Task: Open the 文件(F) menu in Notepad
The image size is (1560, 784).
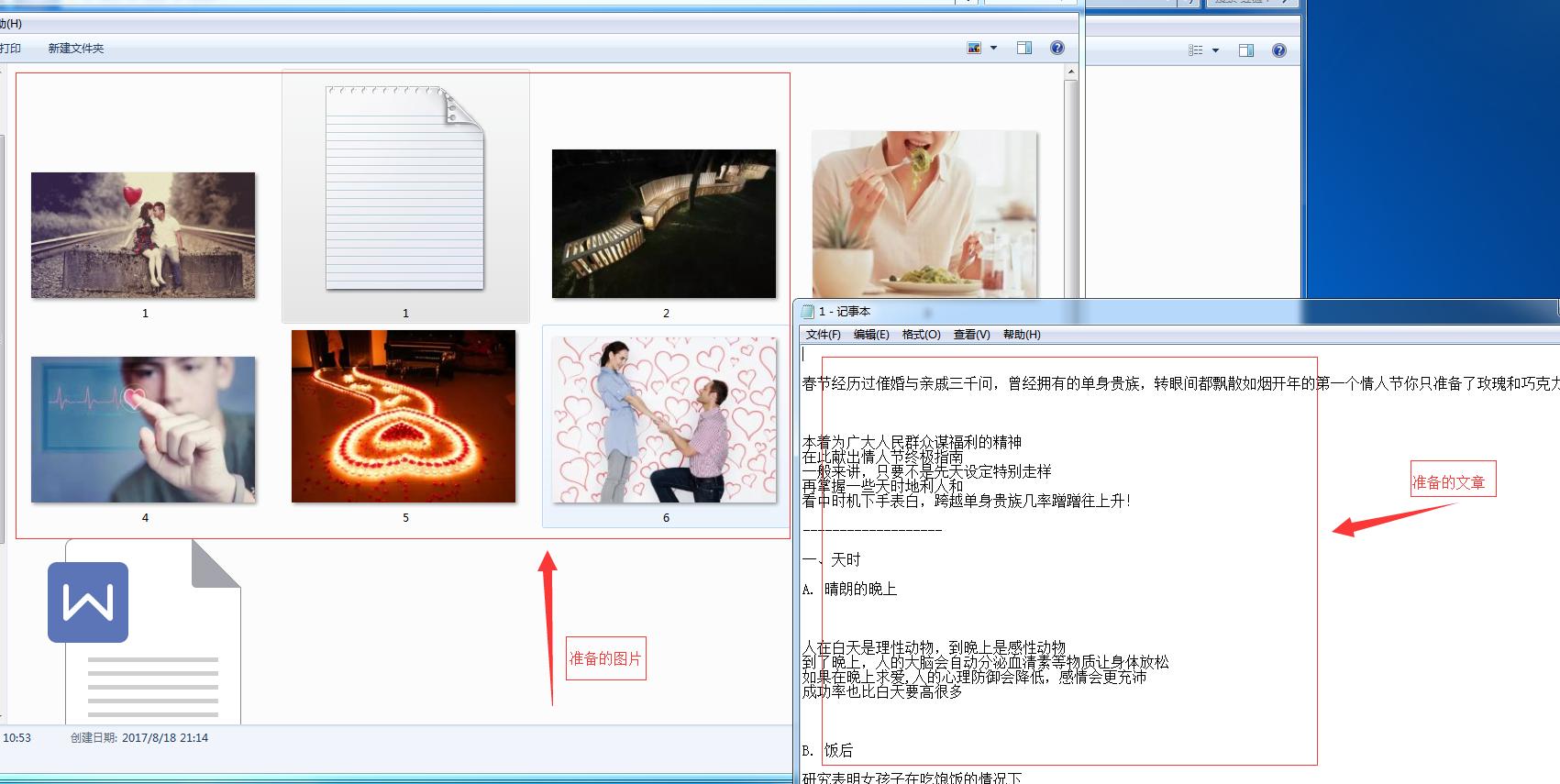Action: coord(823,335)
